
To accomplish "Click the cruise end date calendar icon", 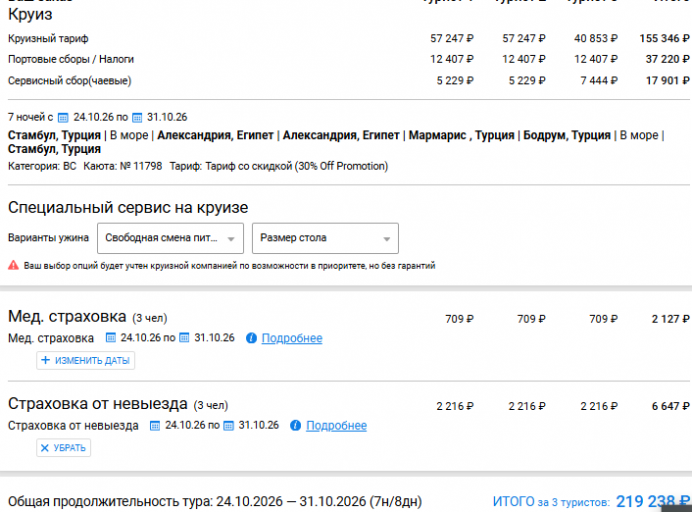I will click(137, 118).
